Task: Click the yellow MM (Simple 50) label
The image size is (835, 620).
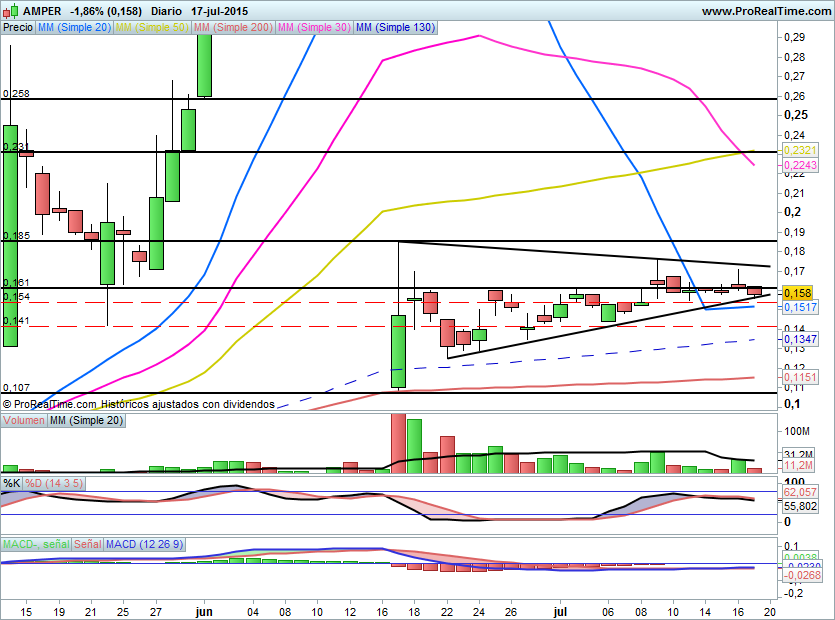Action: pyautogui.click(x=152, y=28)
